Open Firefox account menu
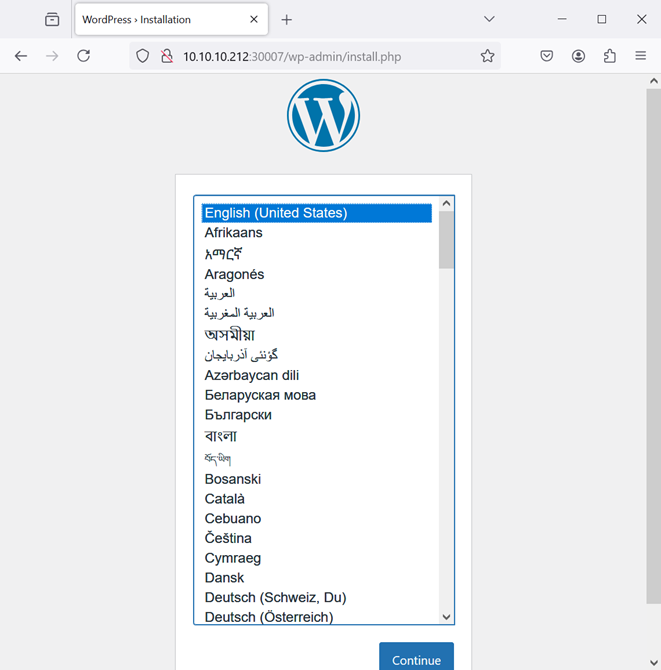The width and height of the screenshot is (661, 670). click(x=578, y=56)
